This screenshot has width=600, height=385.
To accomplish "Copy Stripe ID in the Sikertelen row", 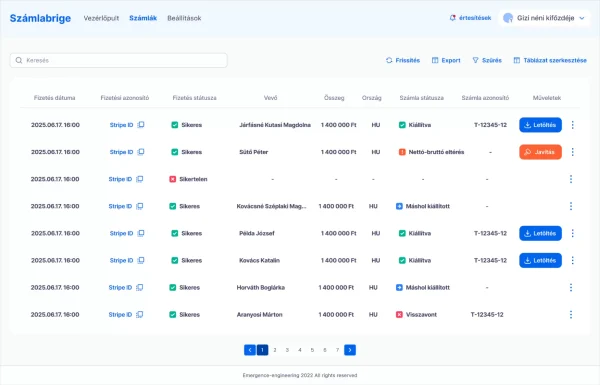I will click(x=140, y=179).
